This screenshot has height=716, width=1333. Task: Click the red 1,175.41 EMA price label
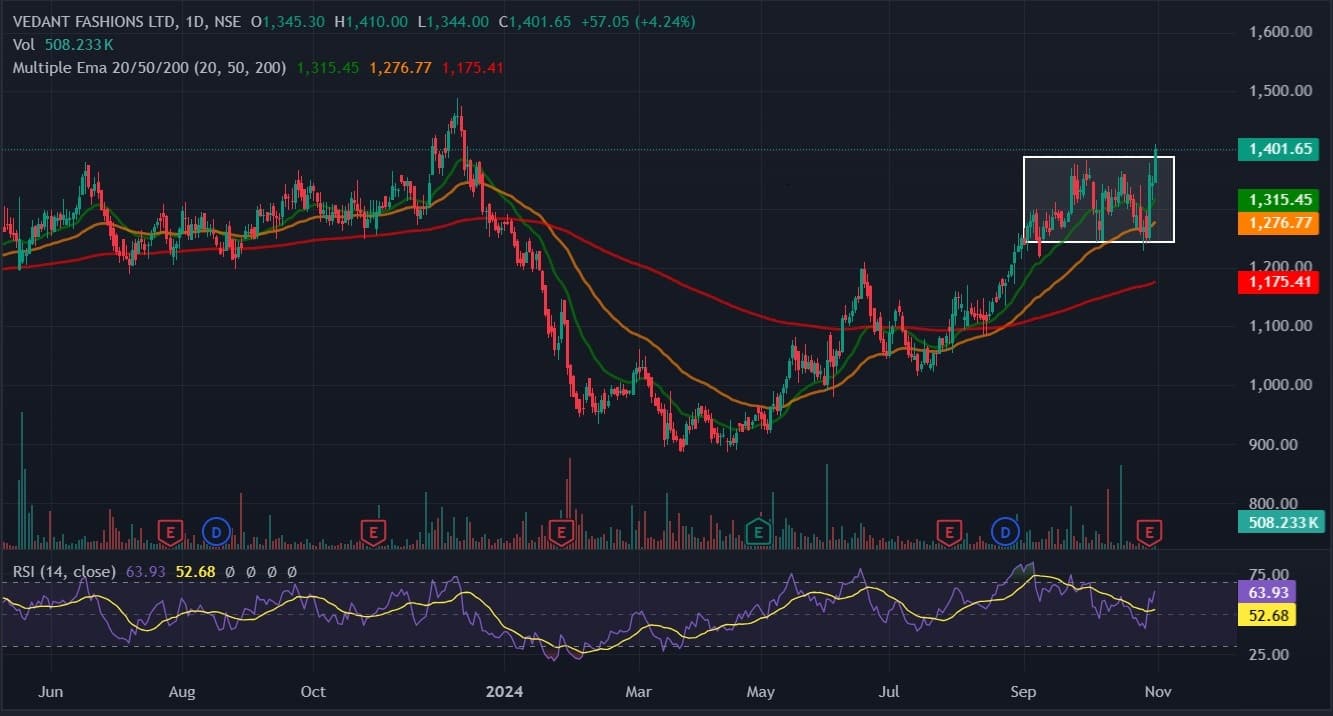point(1278,283)
